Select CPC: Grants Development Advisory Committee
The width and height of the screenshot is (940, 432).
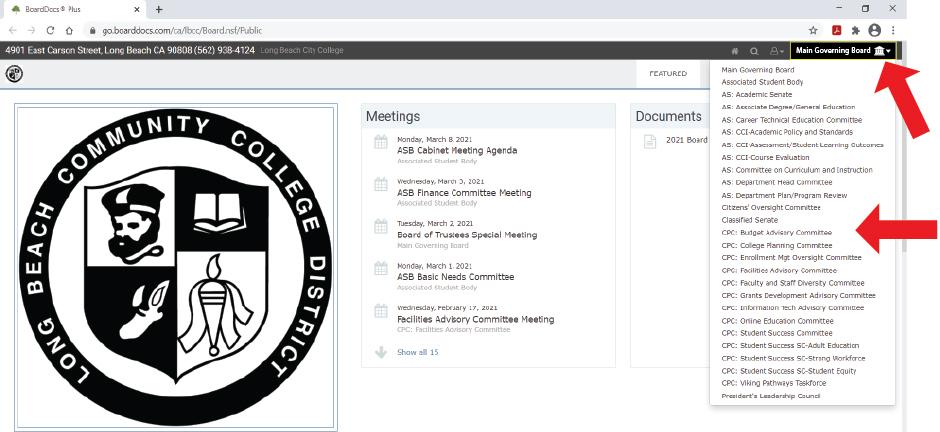pos(799,295)
